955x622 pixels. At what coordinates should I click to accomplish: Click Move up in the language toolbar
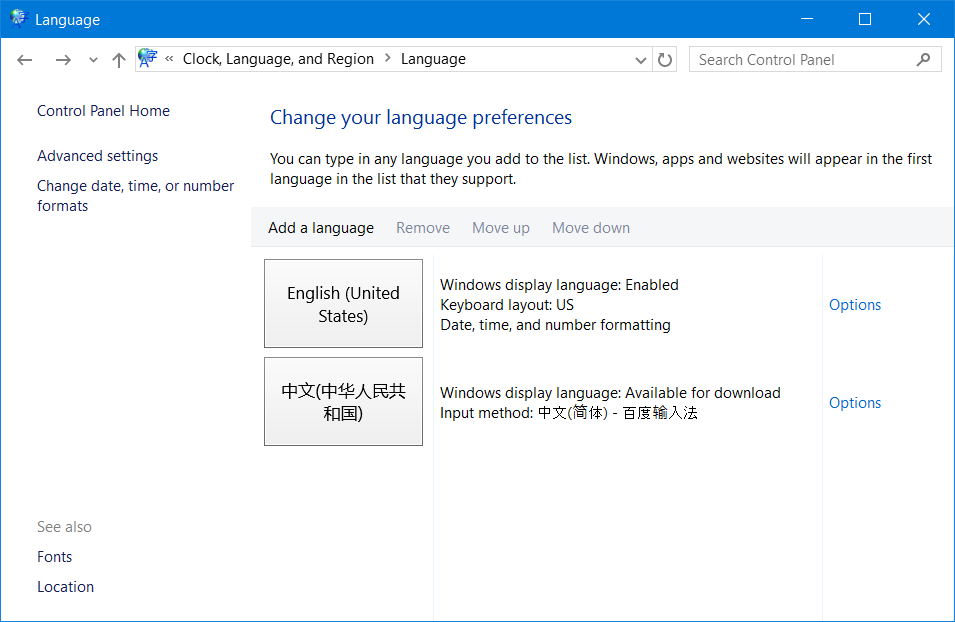click(501, 228)
